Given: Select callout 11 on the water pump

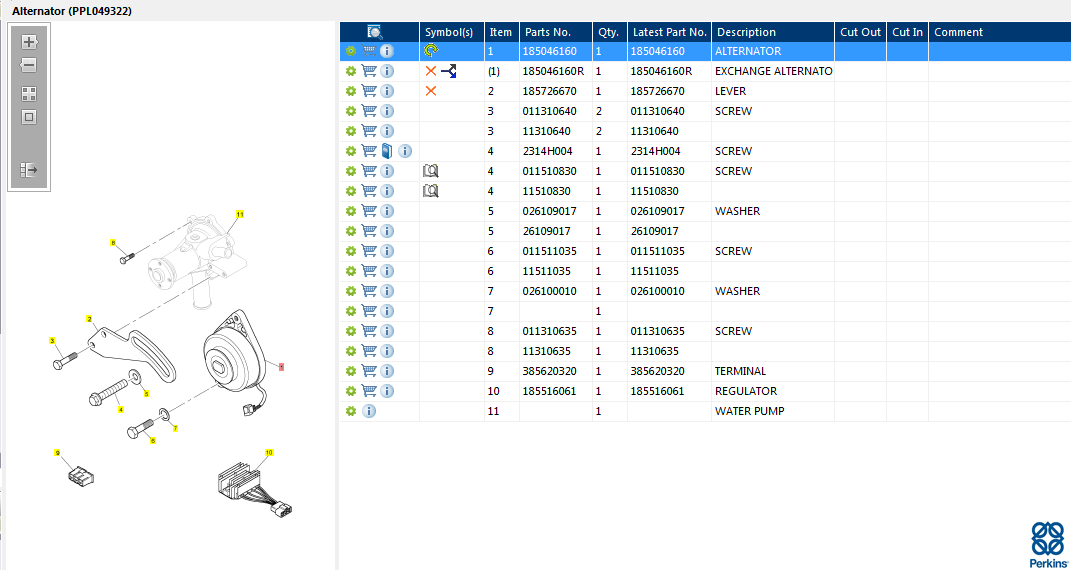Looking at the screenshot, I should pyautogui.click(x=240, y=214).
